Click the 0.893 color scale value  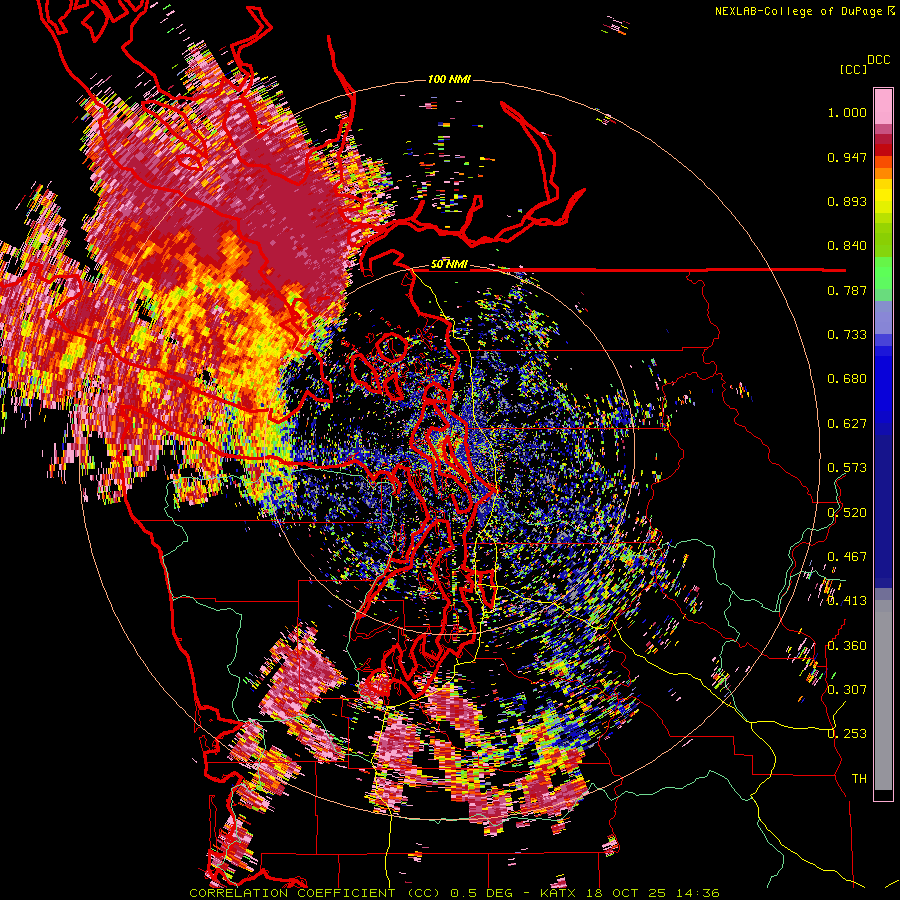tap(847, 201)
